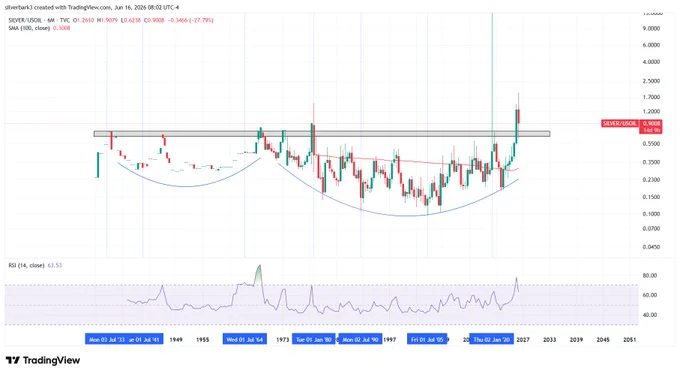The image size is (680, 374).
Task: Click the 0.1000 price axis label
Action: pos(651,214)
